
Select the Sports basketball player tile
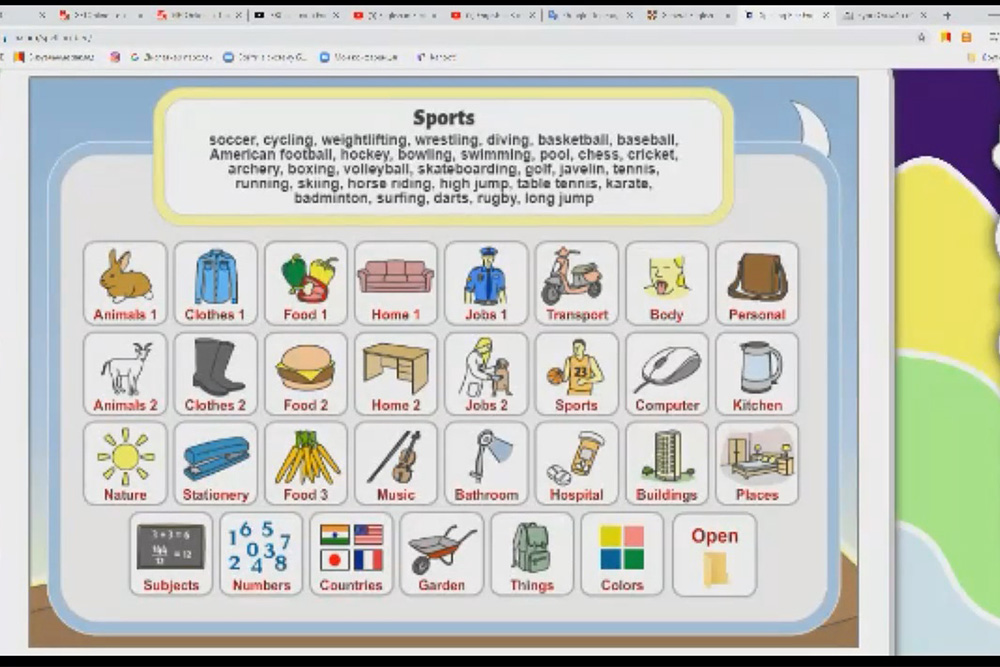click(576, 373)
